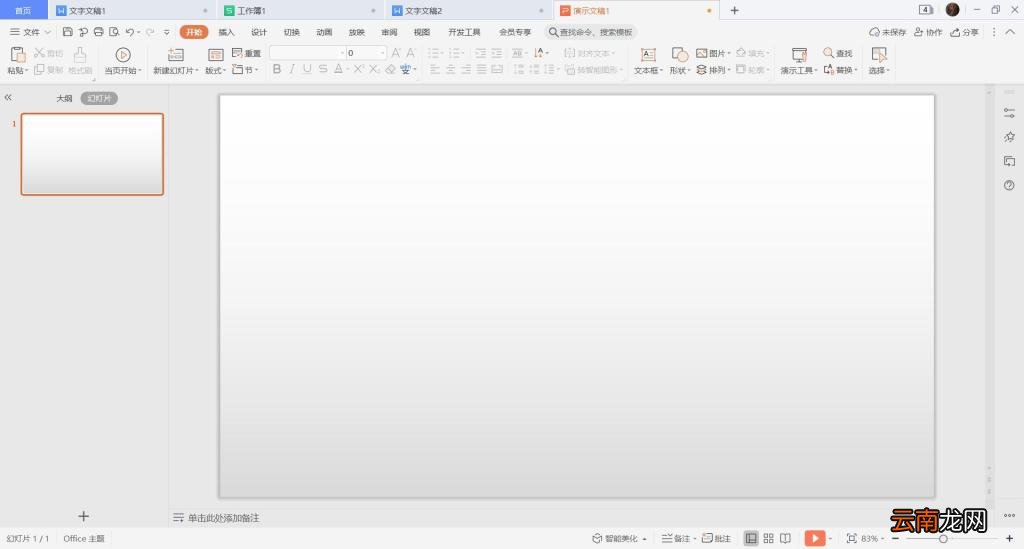Open the Picture (图片) dropdown
The height and width of the screenshot is (549, 1024).
[713, 53]
